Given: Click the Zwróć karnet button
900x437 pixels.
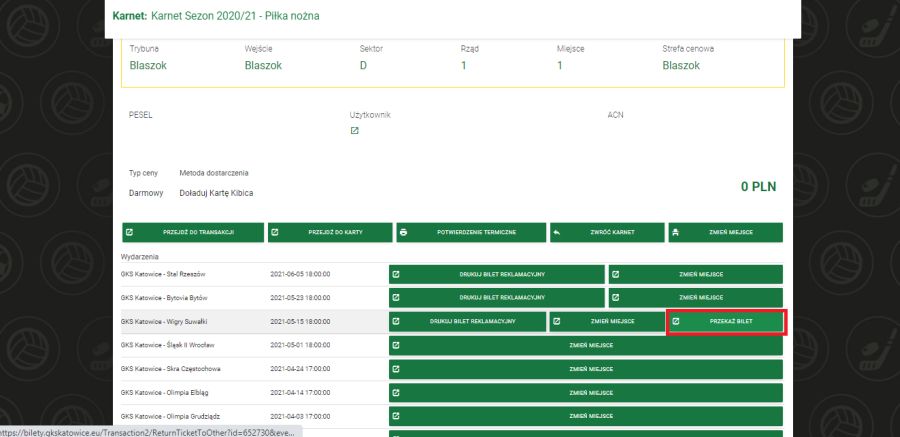Looking at the screenshot, I should pos(607,233).
